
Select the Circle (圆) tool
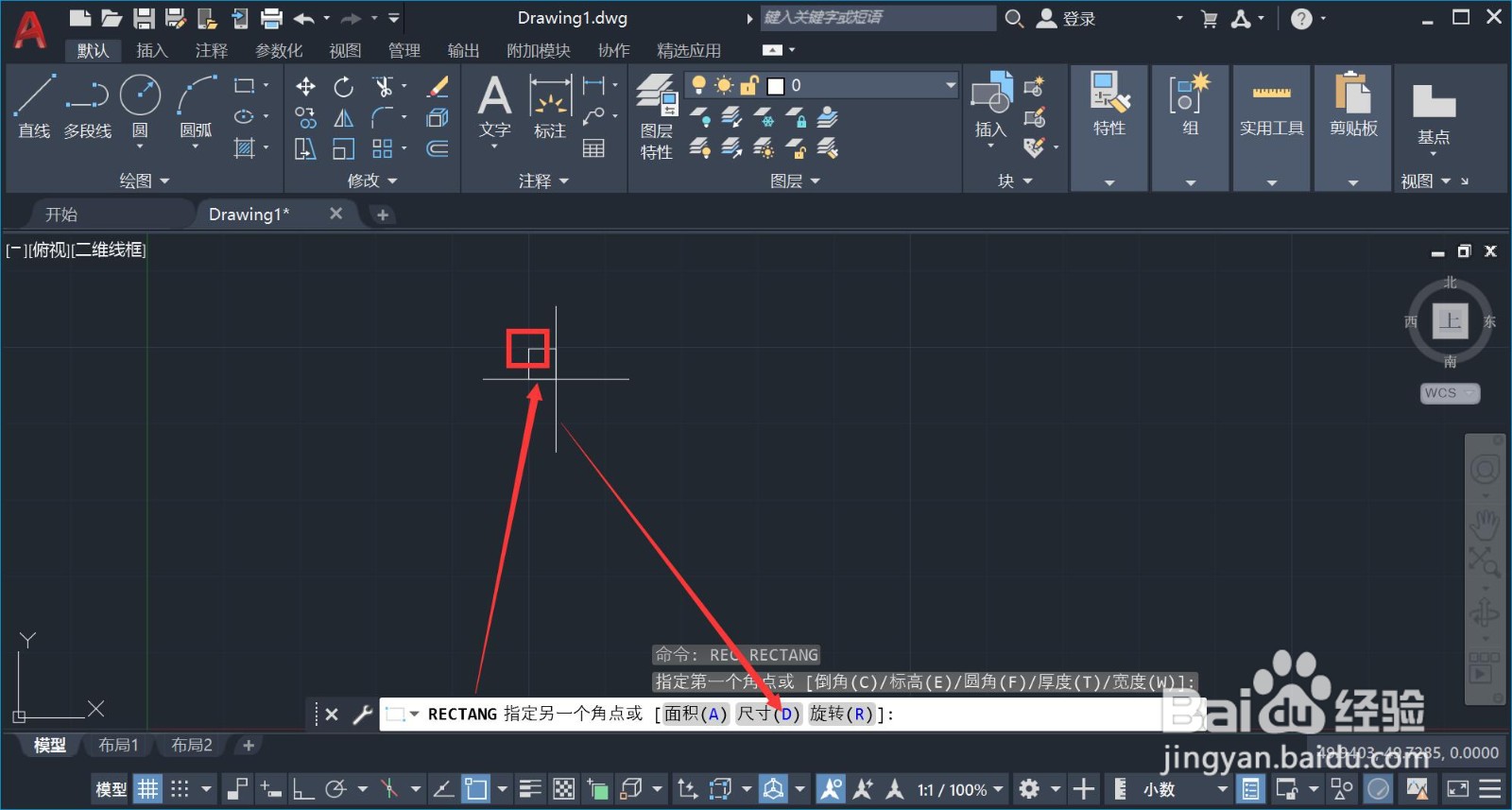140,107
